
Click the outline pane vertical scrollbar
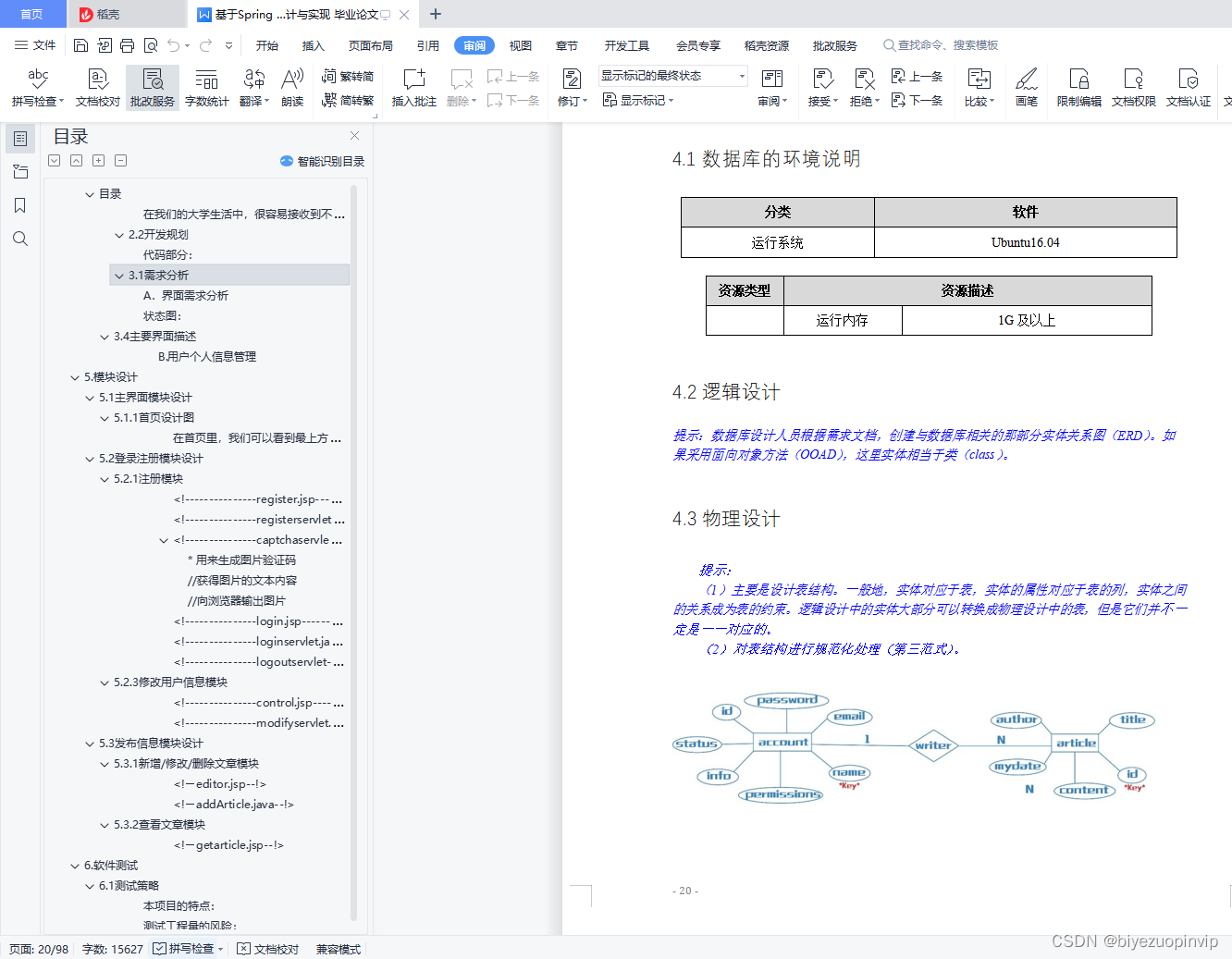[353, 553]
